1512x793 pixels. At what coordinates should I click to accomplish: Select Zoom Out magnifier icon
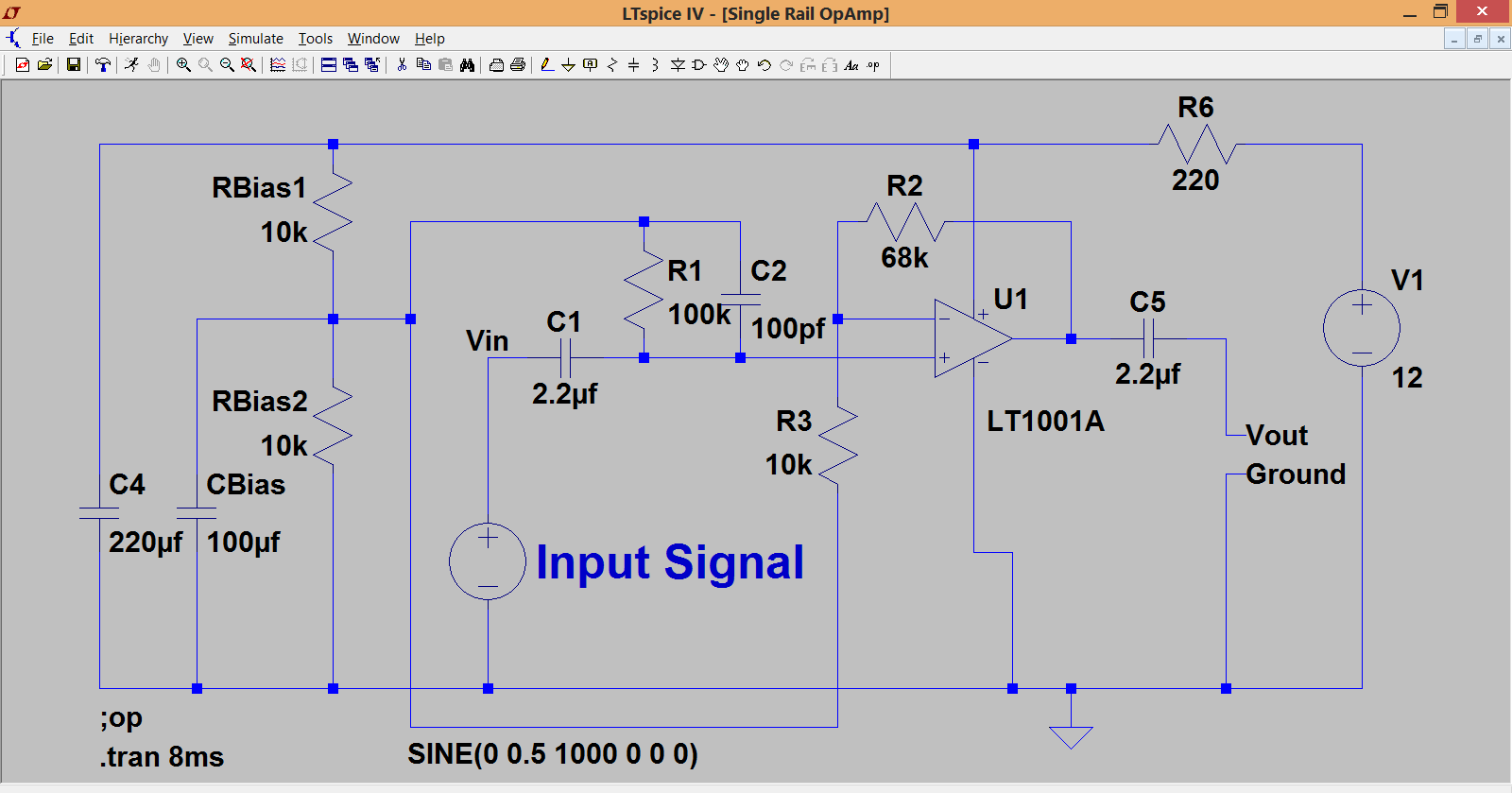tap(227, 65)
